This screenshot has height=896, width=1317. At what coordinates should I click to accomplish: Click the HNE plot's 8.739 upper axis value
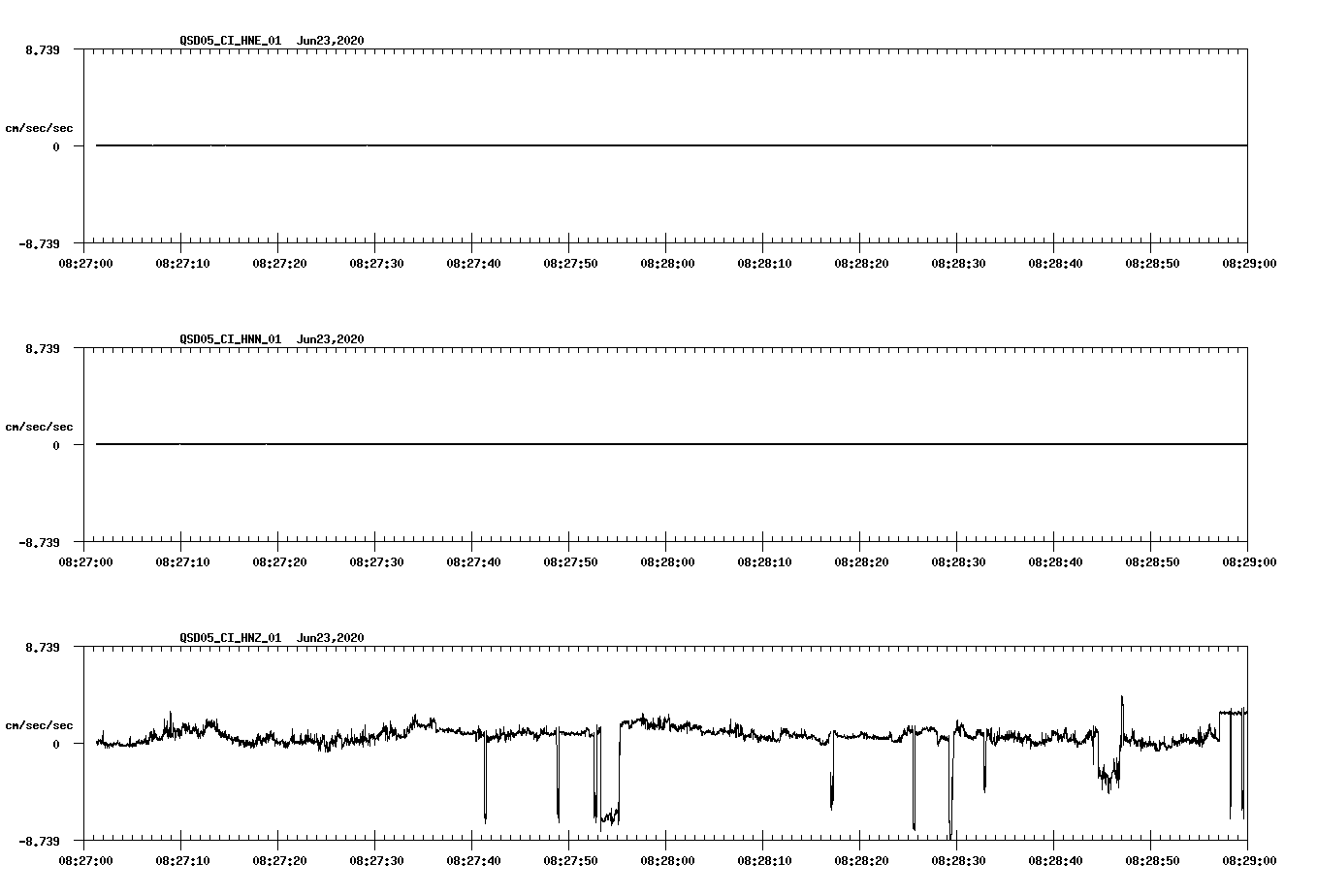pos(43,49)
